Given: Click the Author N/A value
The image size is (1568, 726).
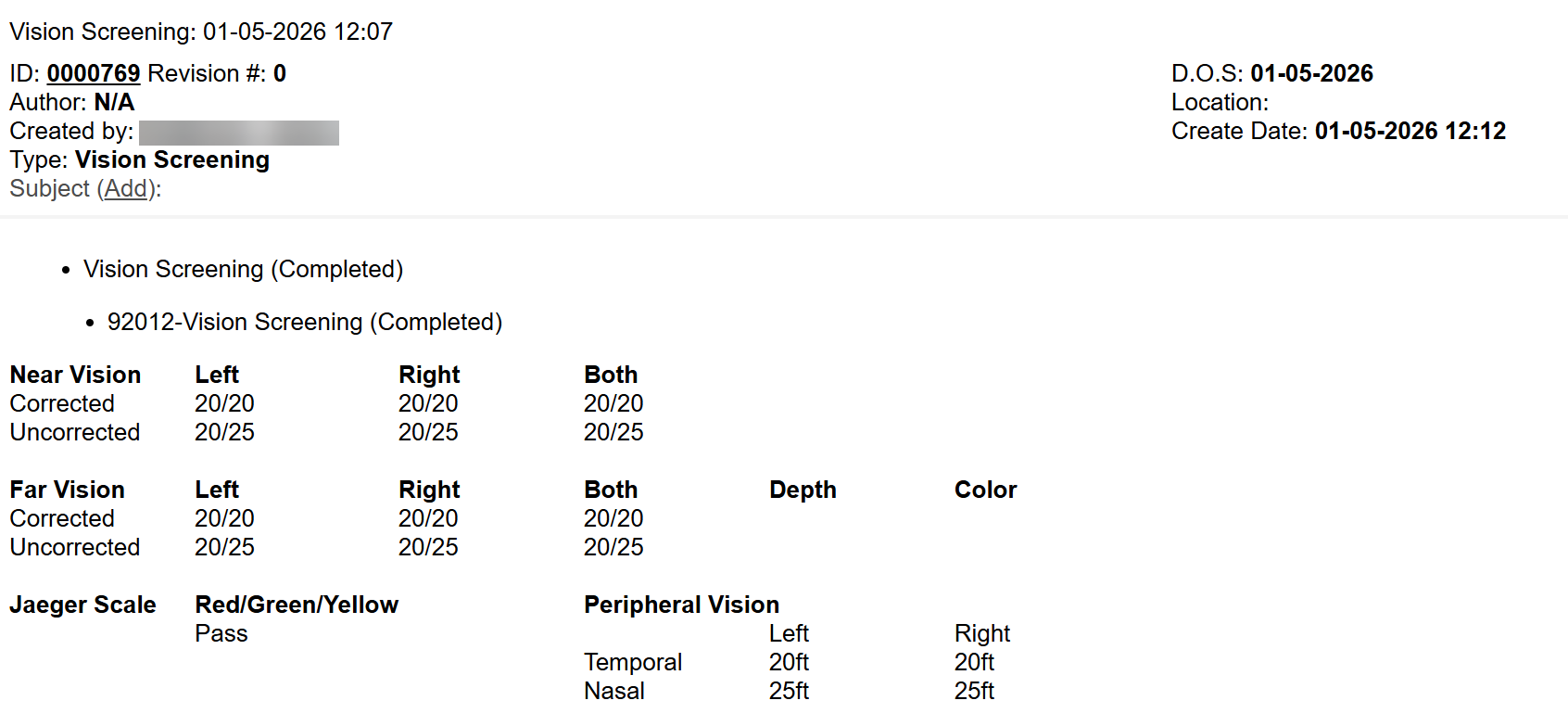Looking at the screenshot, I should pos(114,102).
